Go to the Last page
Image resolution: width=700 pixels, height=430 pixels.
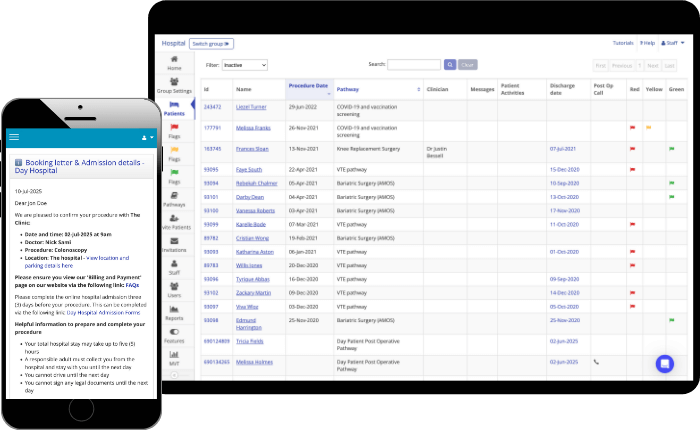669,66
